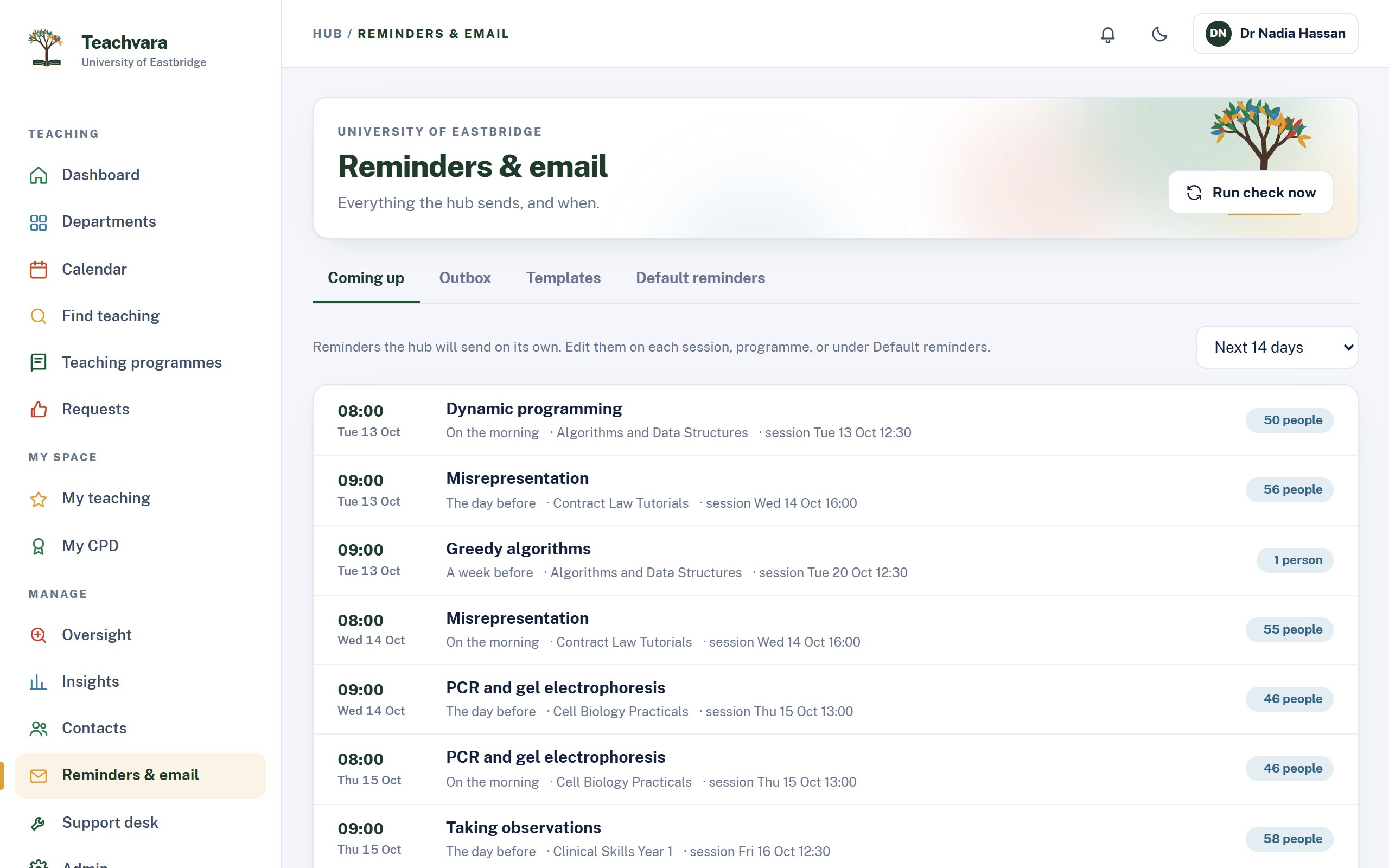This screenshot has height=868, width=1389.
Task: Click PCR and gel electrophoresis Wed 14 Oct title
Action: 556,688
